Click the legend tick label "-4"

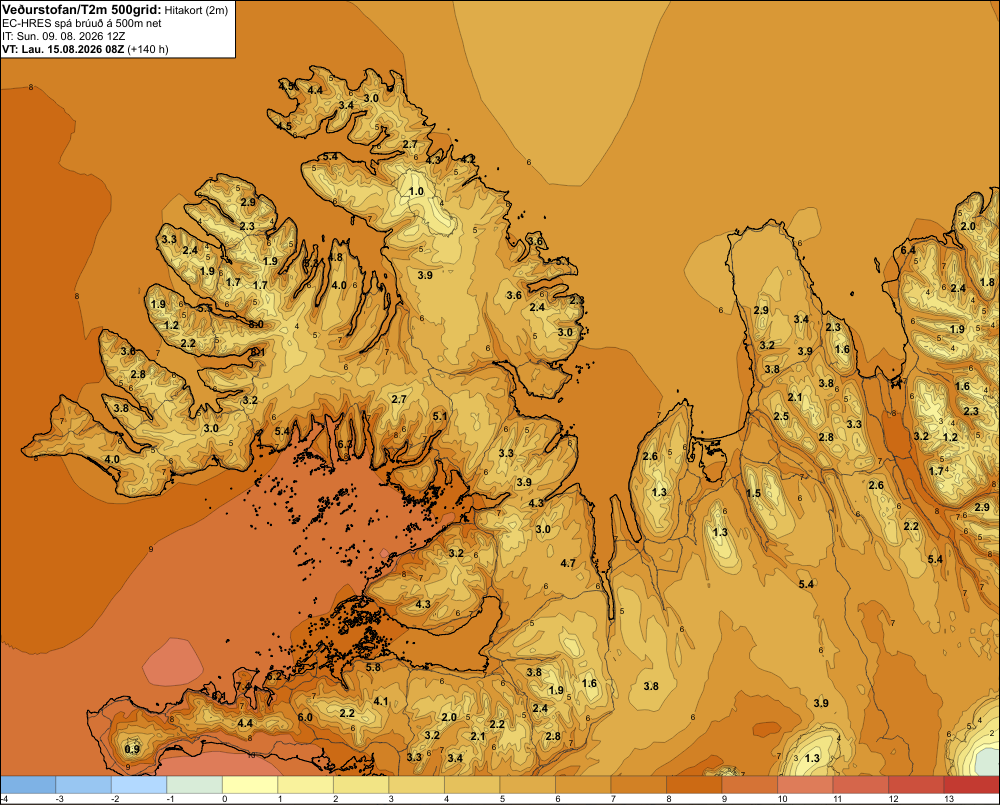4,799
